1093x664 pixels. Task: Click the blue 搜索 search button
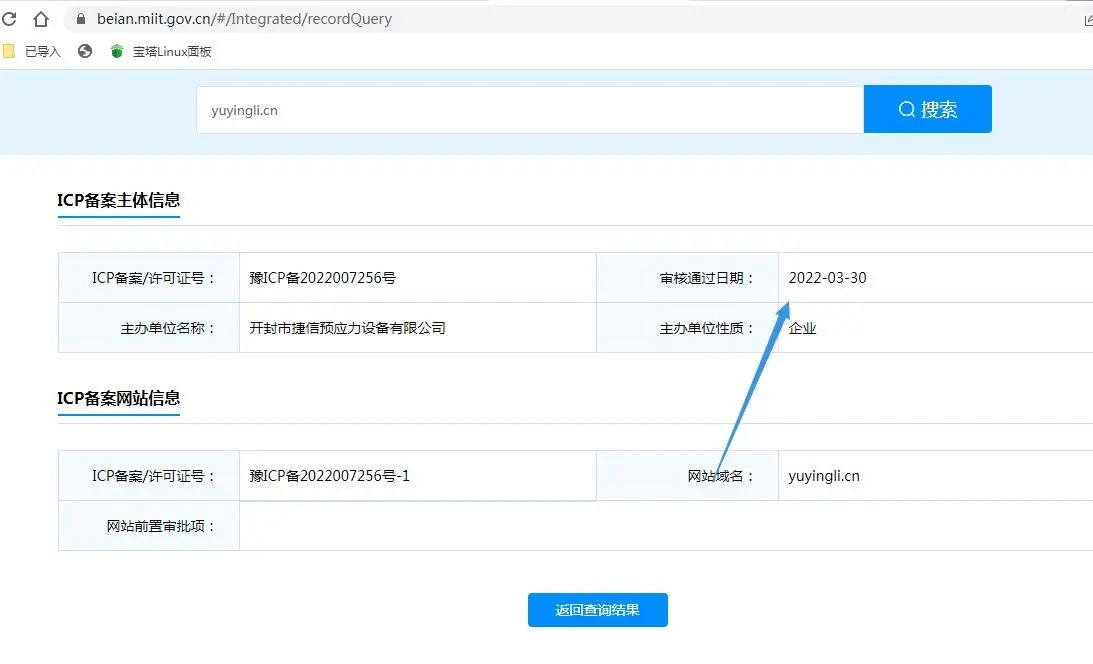(927, 109)
